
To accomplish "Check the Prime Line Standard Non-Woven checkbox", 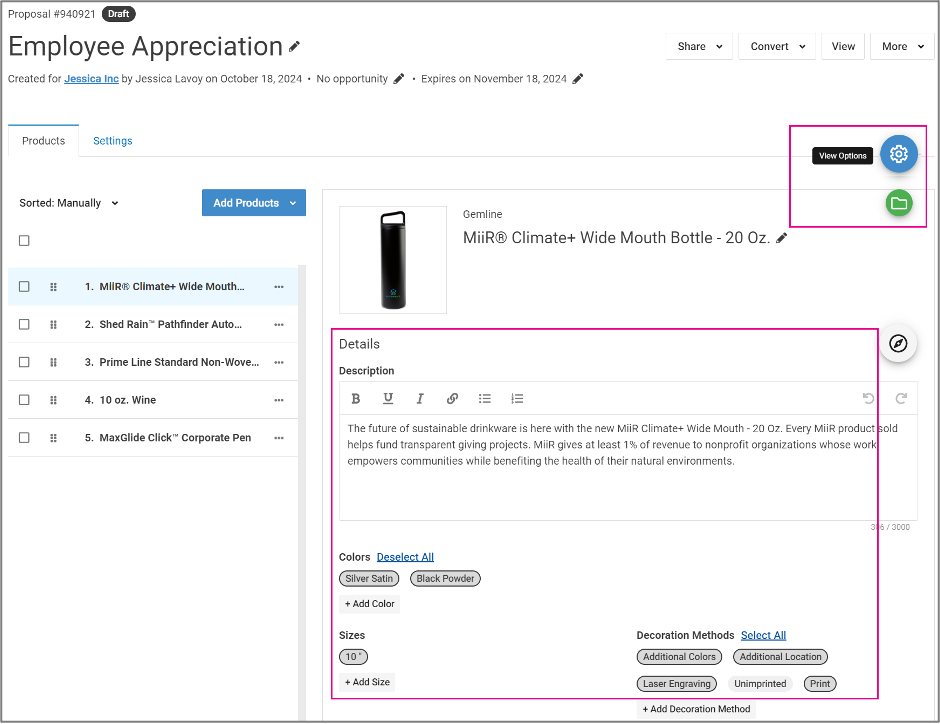I will tap(24, 362).
